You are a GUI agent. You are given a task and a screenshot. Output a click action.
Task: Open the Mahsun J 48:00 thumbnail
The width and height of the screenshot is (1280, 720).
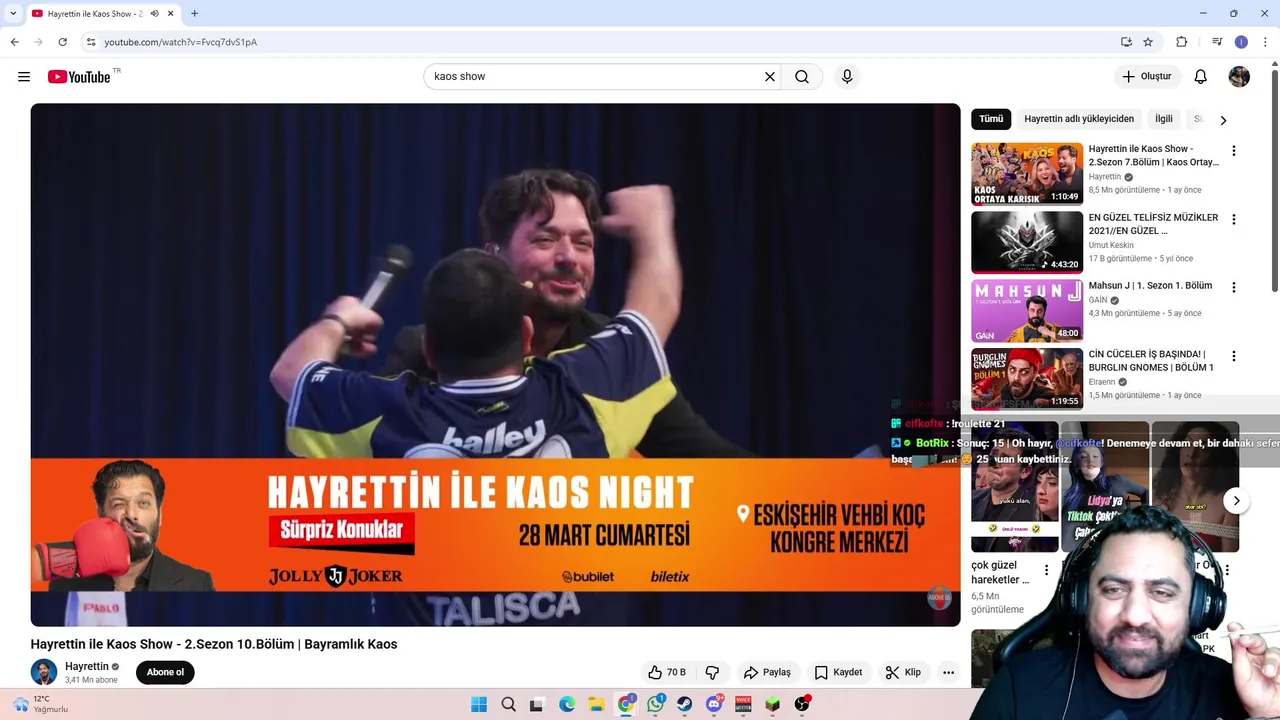1027,311
